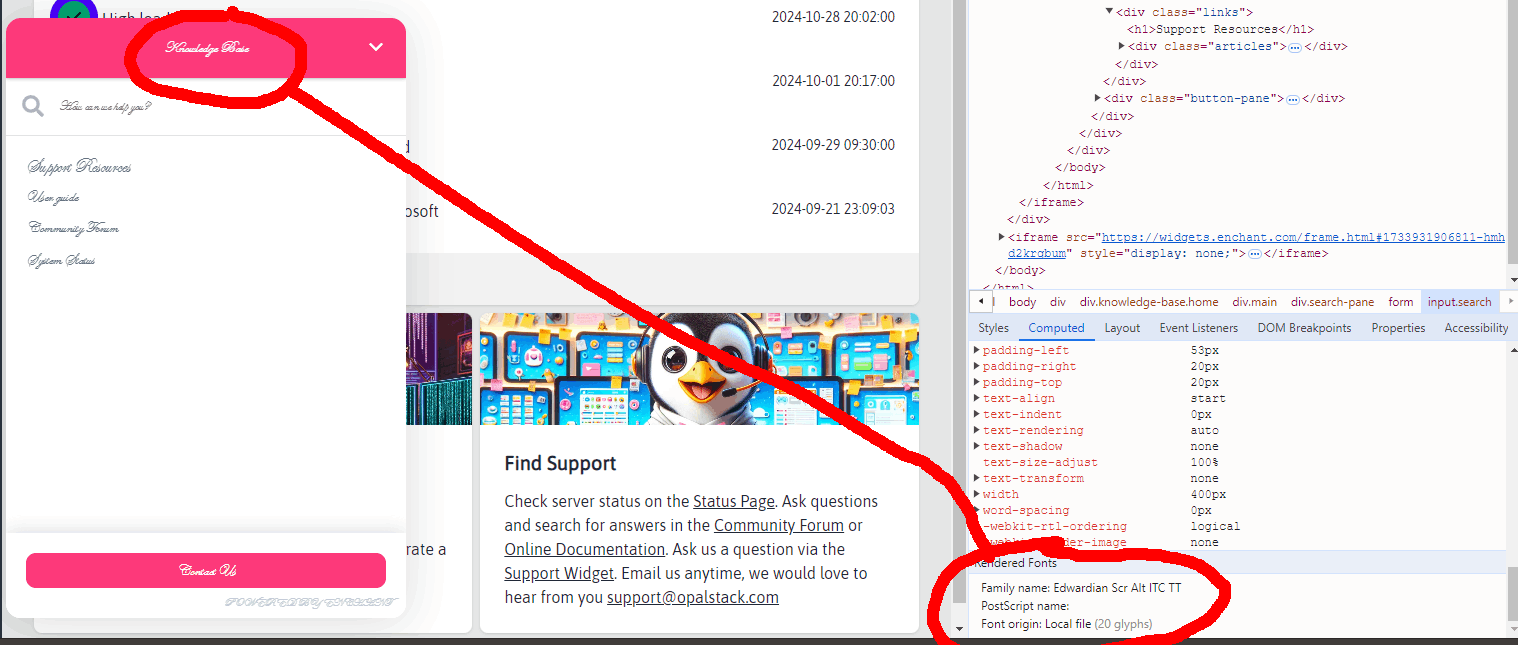Click the Support Resources h1 element line
This screenshot has height=645, width=1518.
pos(1221,30)
